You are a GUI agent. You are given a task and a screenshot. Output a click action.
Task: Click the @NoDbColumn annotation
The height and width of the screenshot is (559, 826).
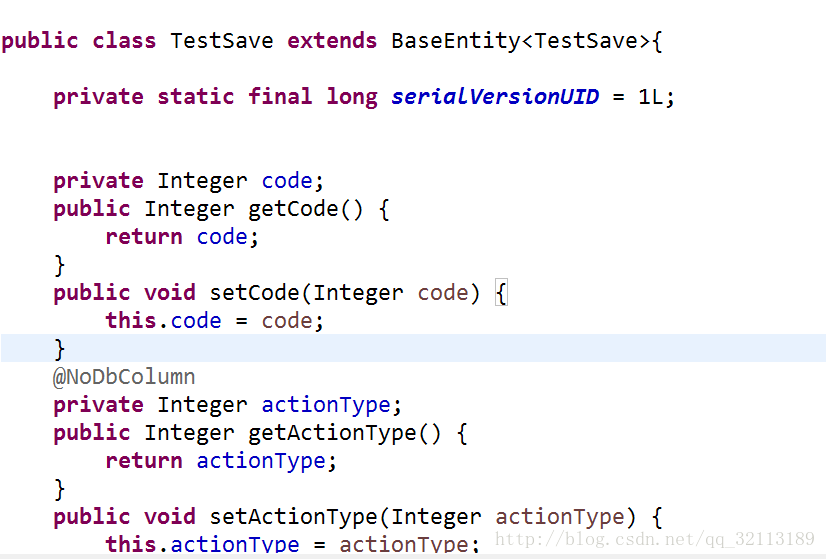click(x=124, y=377)
